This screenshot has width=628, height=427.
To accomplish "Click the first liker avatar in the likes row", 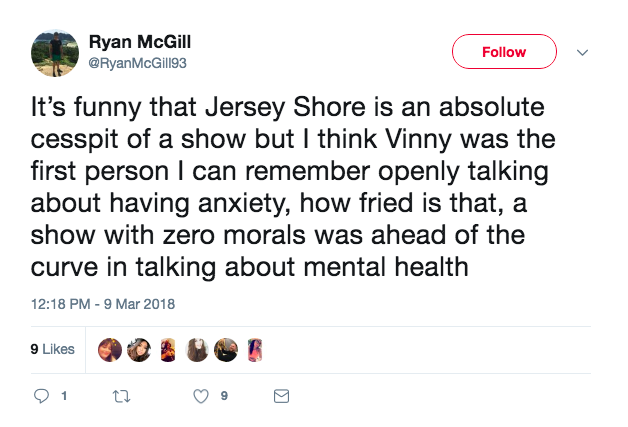I will coord(110,349).
